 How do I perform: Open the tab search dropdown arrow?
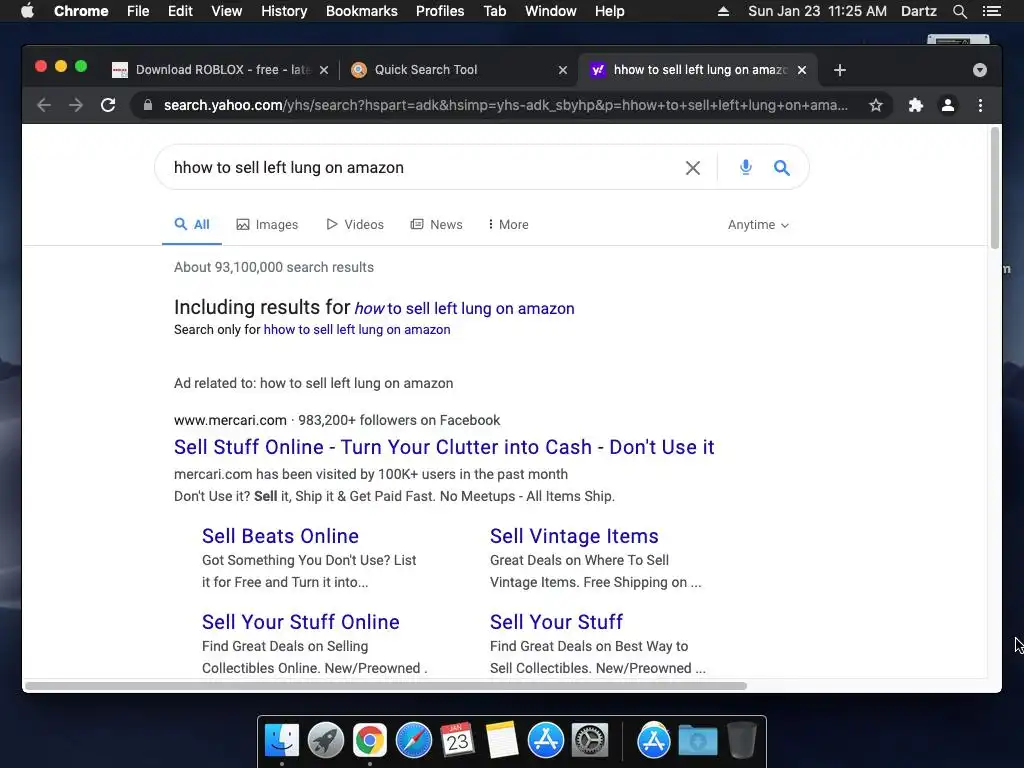click(980, 70)
